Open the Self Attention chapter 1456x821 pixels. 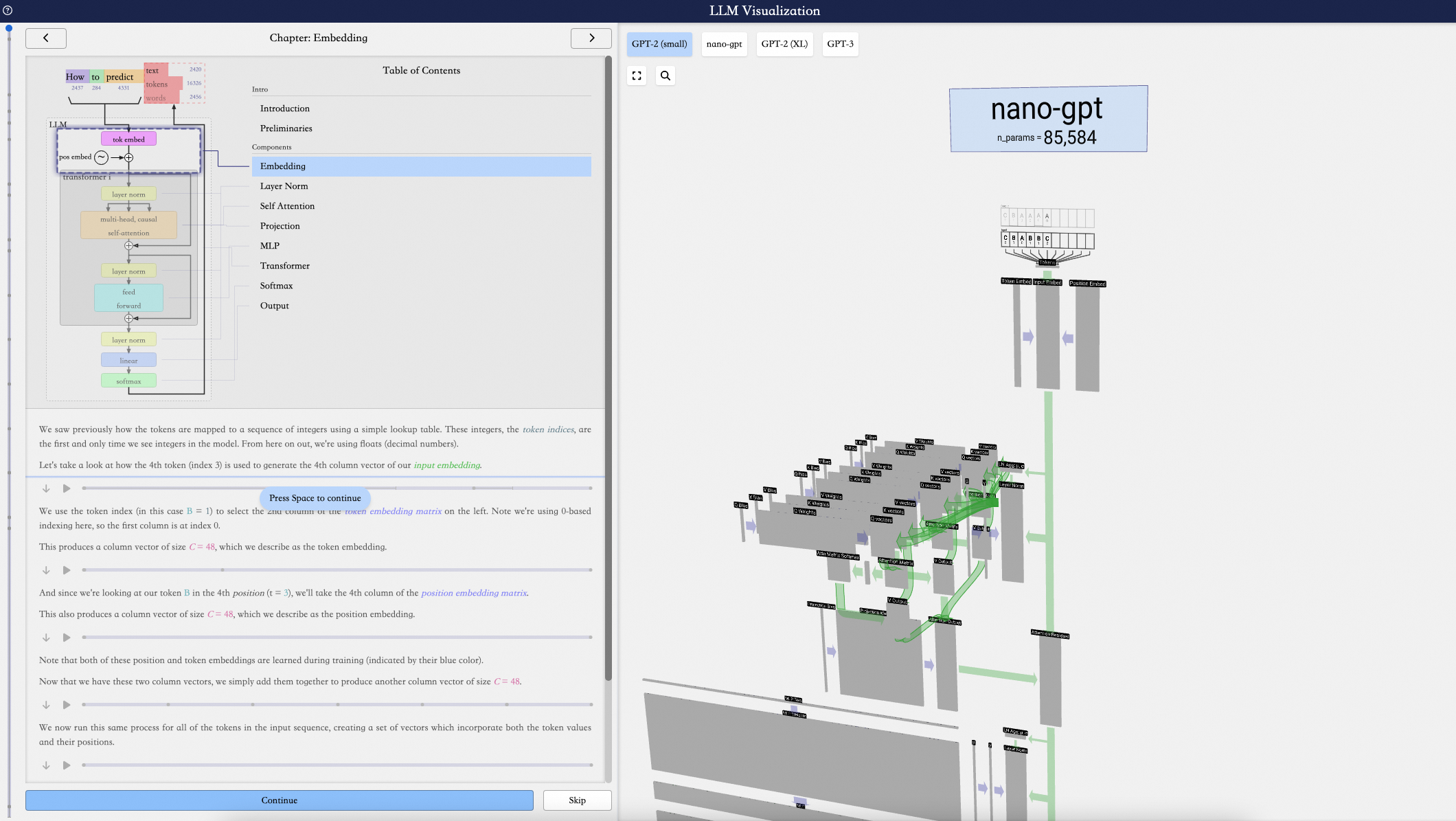[x=287, y=206]
